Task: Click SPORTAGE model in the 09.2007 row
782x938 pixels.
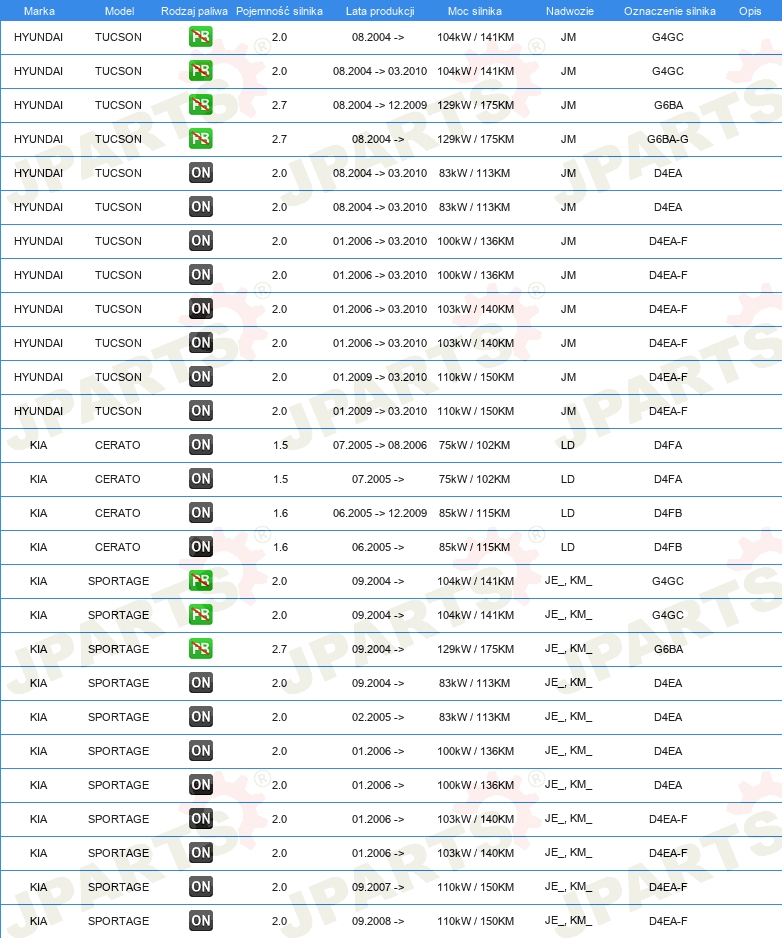Action: click(x=118, y=887)
